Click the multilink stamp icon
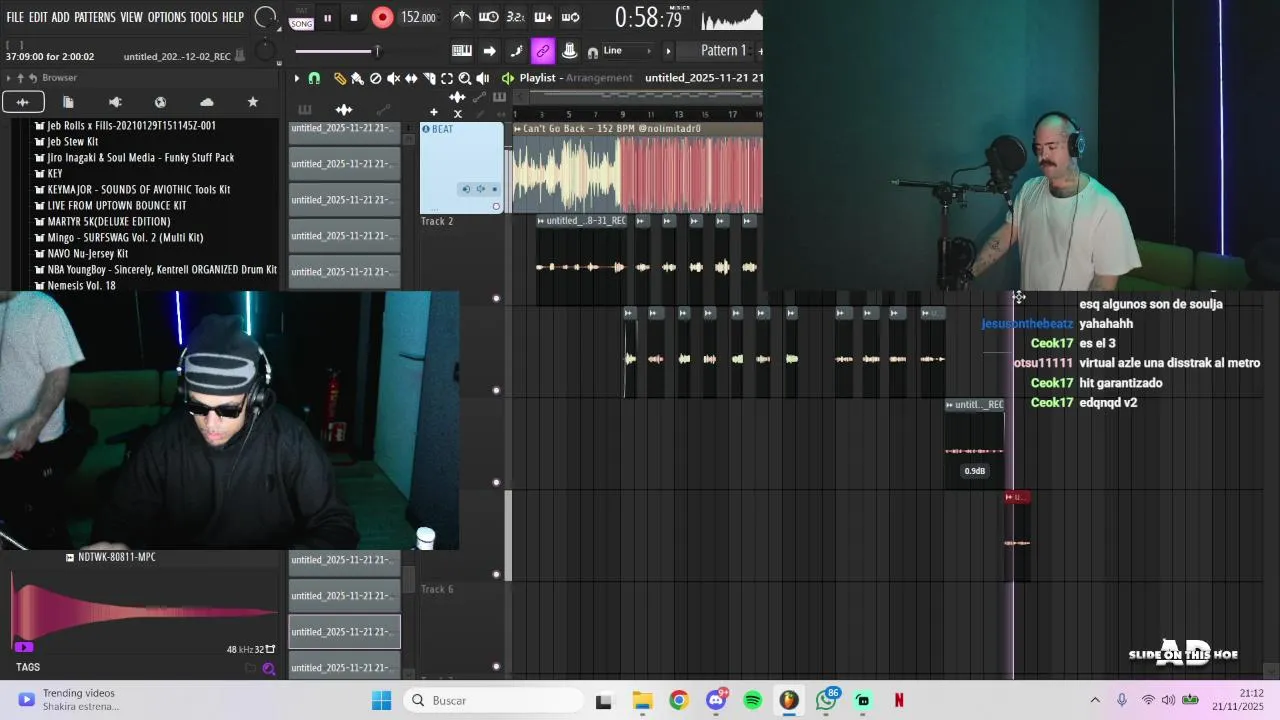Image resolution: width=1280 pixels, height=720 pixels. click(569, 51)
